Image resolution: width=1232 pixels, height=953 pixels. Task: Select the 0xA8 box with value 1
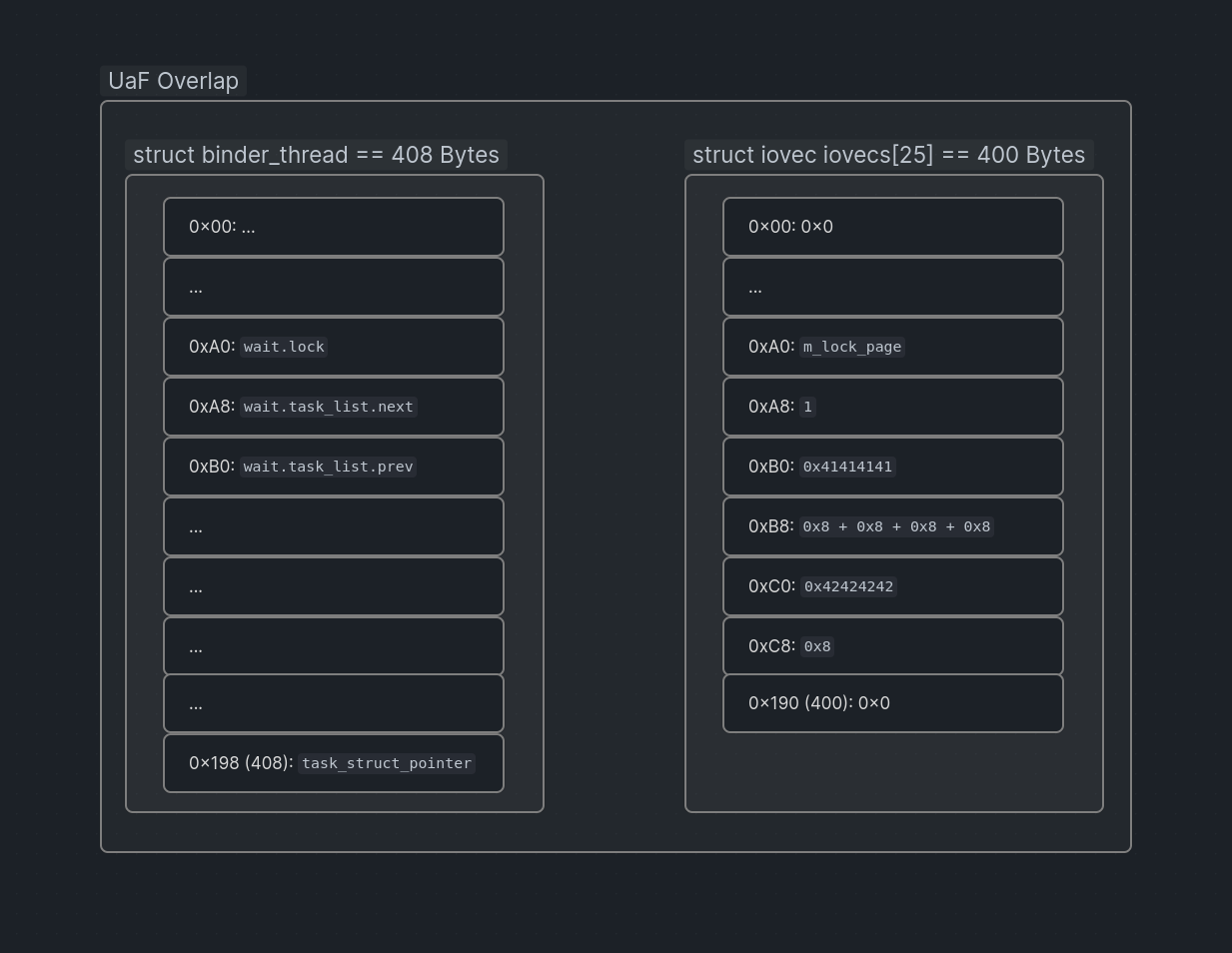point(893,407)
